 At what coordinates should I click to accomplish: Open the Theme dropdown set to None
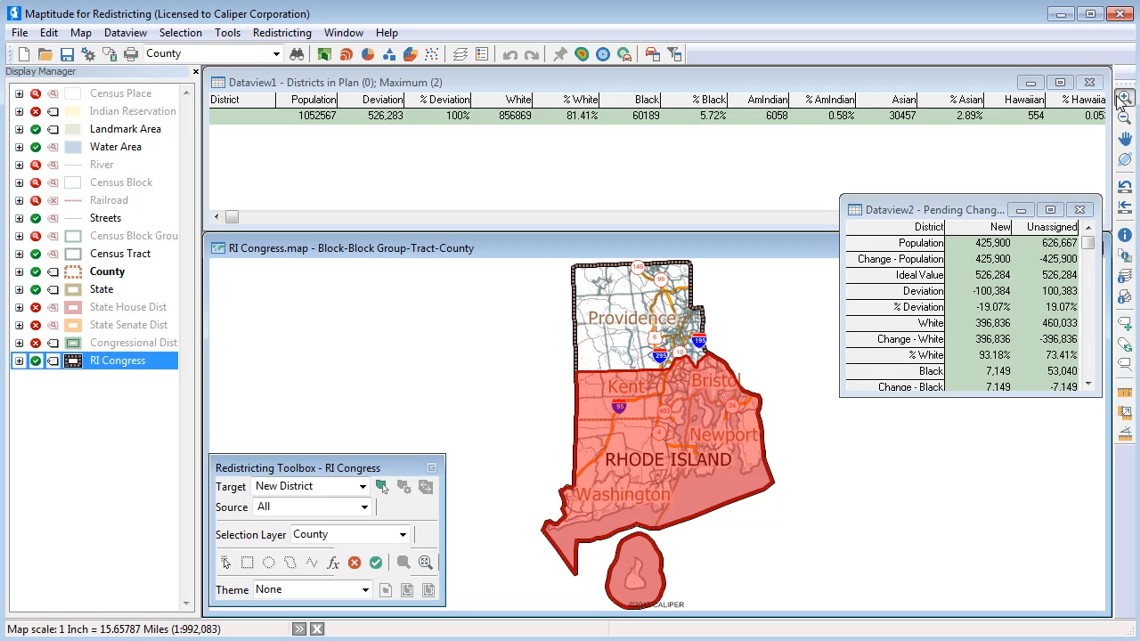pyautogui.click(x=365, y=589)
